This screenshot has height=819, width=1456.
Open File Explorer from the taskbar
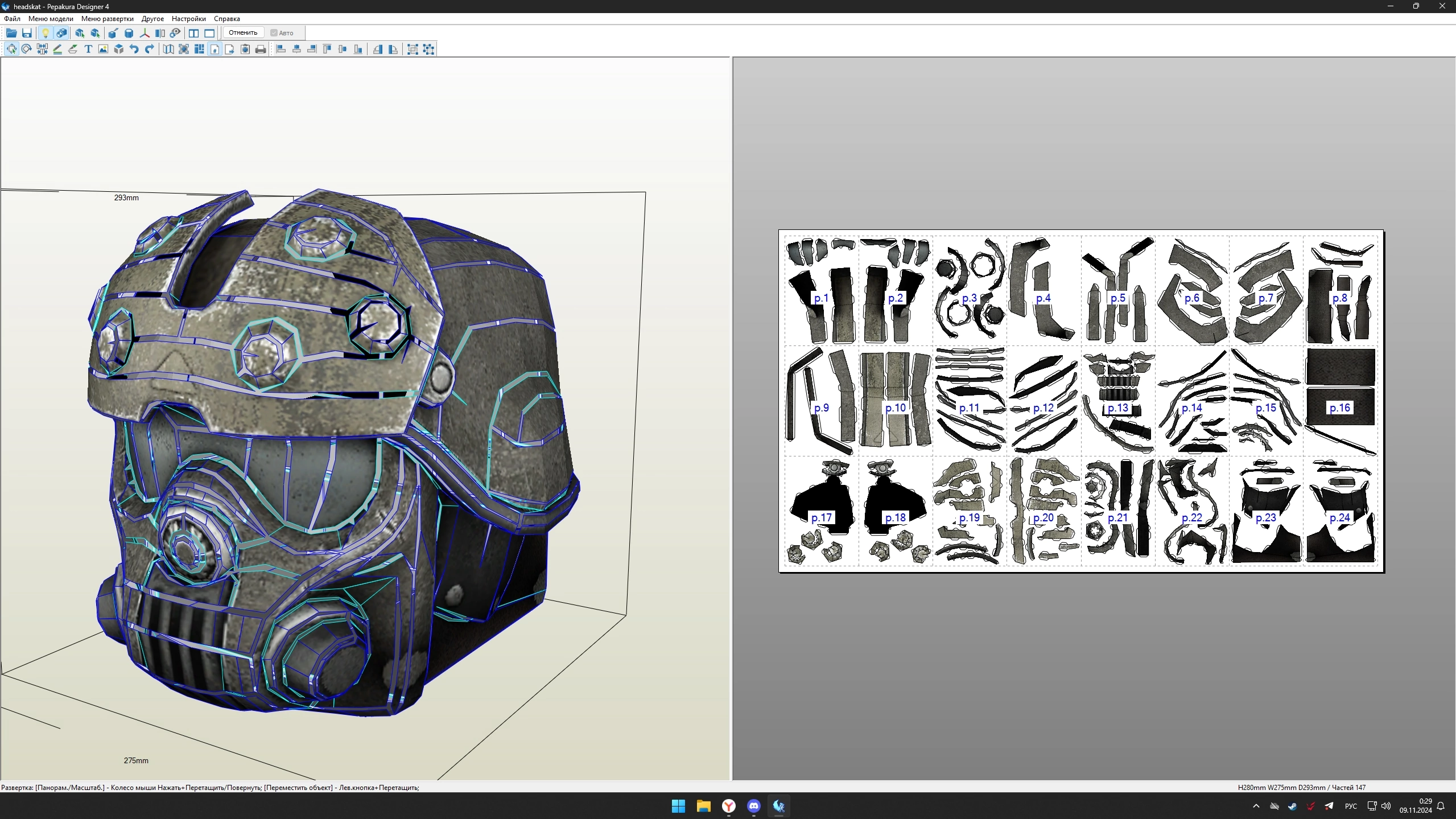pyautogui.click(x=704, y=806)
